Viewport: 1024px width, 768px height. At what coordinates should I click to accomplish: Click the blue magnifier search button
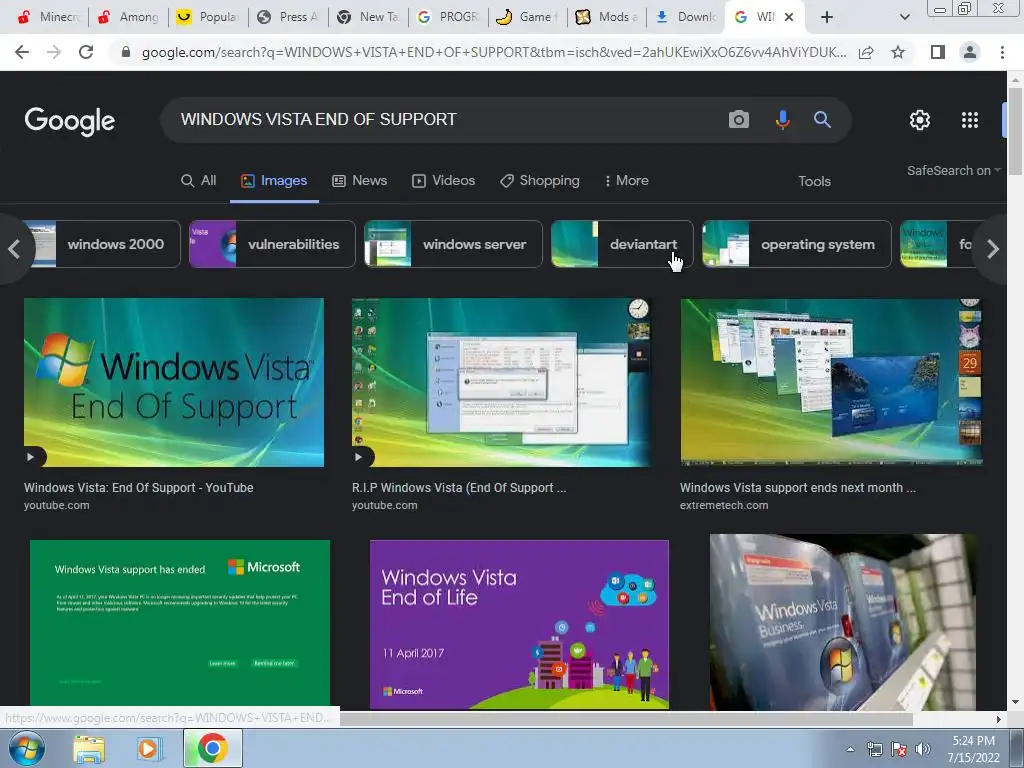[822, 120]
